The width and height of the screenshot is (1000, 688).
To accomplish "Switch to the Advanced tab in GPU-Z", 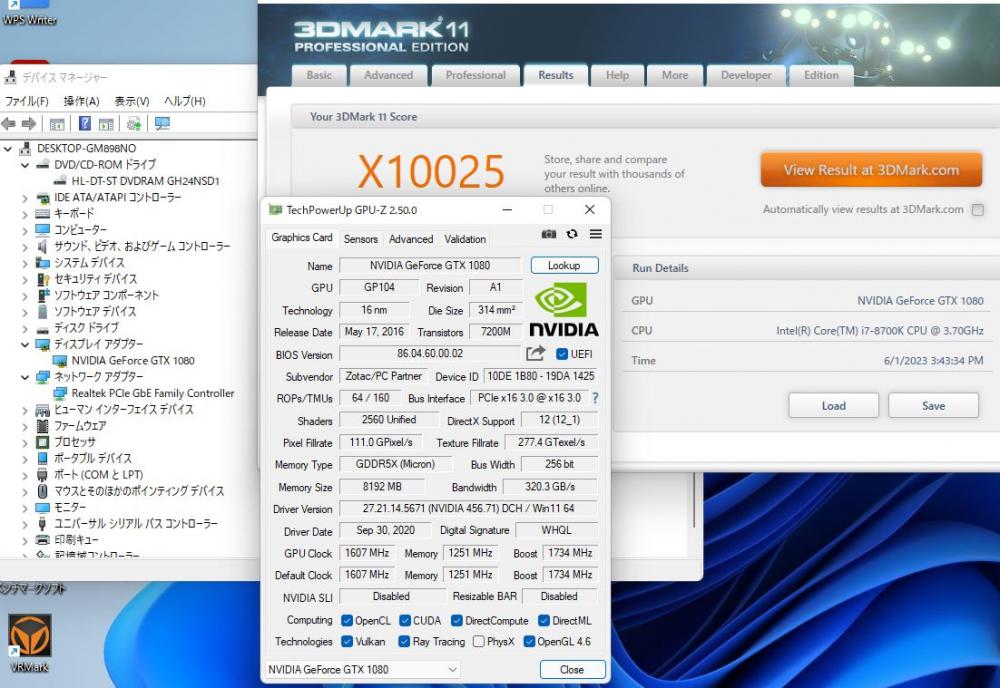I will (411, 239).
